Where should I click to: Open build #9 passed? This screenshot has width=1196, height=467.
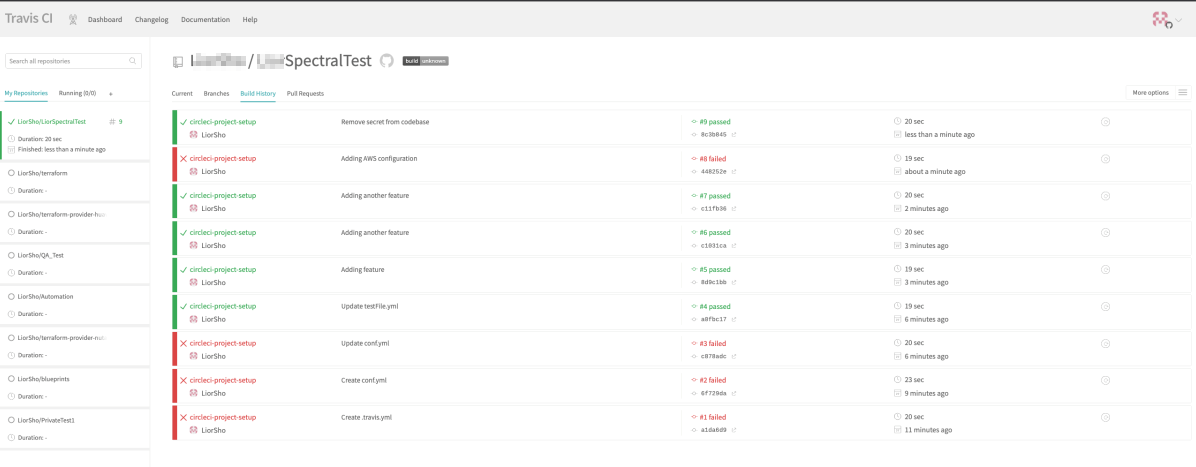click(715, 121)
